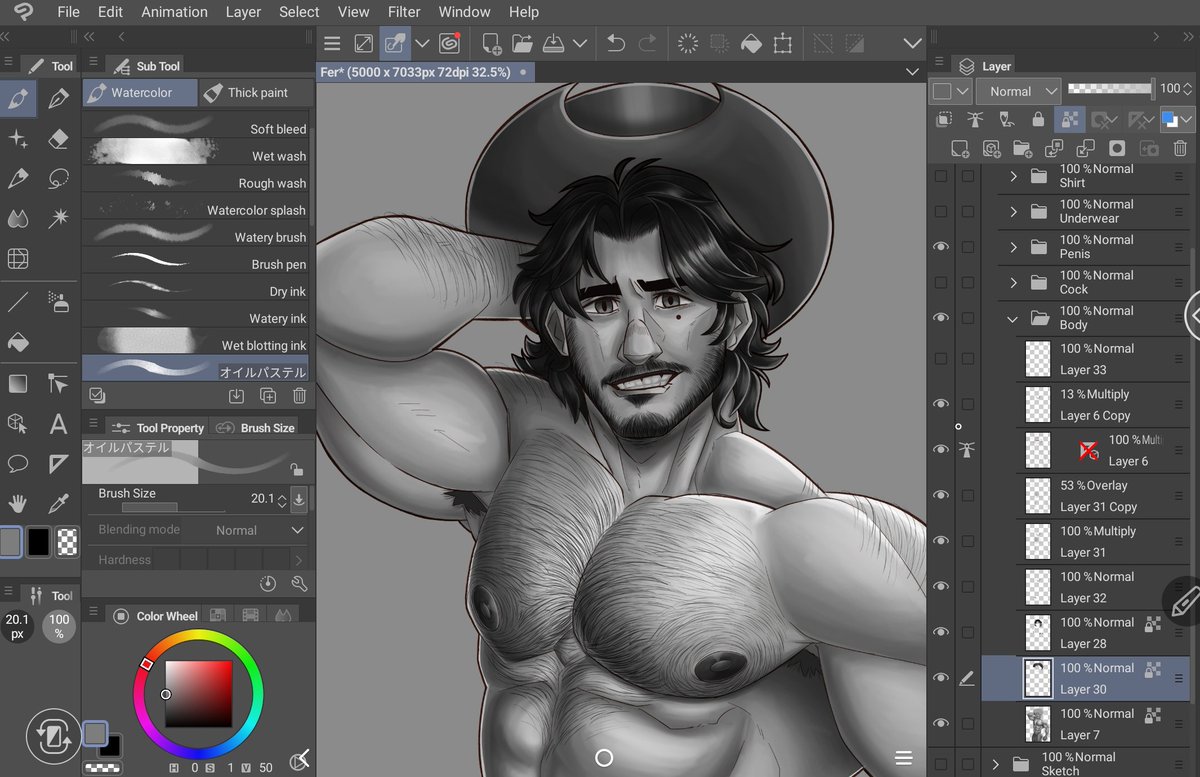The width and height of the screenshot is (1200, 777).
Task: Open the Window menu
Action: (464, 12)
